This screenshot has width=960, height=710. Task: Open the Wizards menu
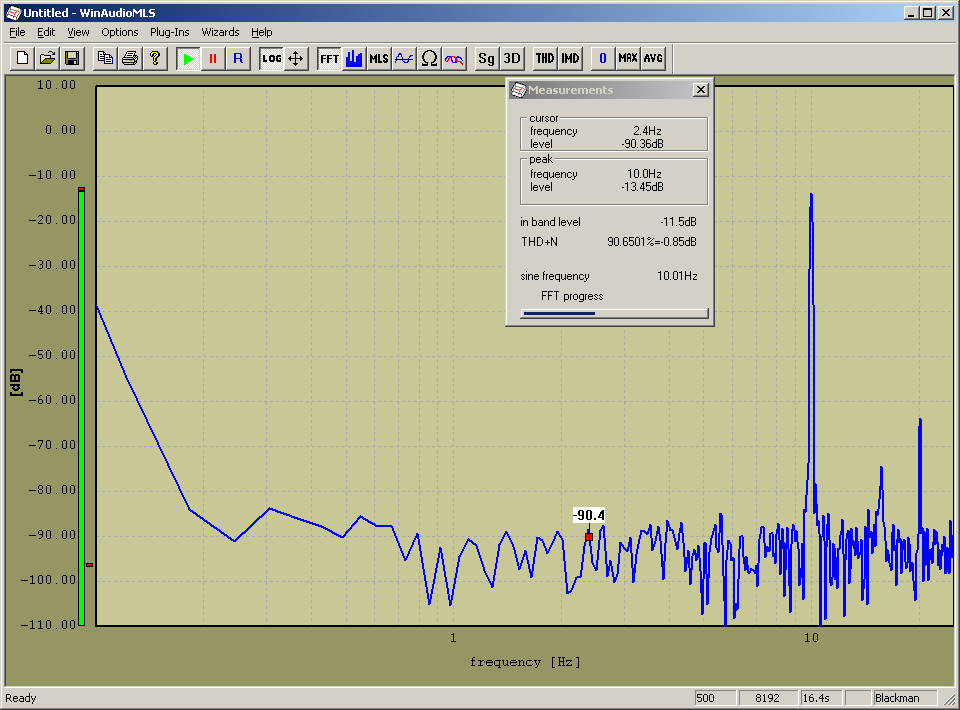pyautogui.click(x=220, y=32)
